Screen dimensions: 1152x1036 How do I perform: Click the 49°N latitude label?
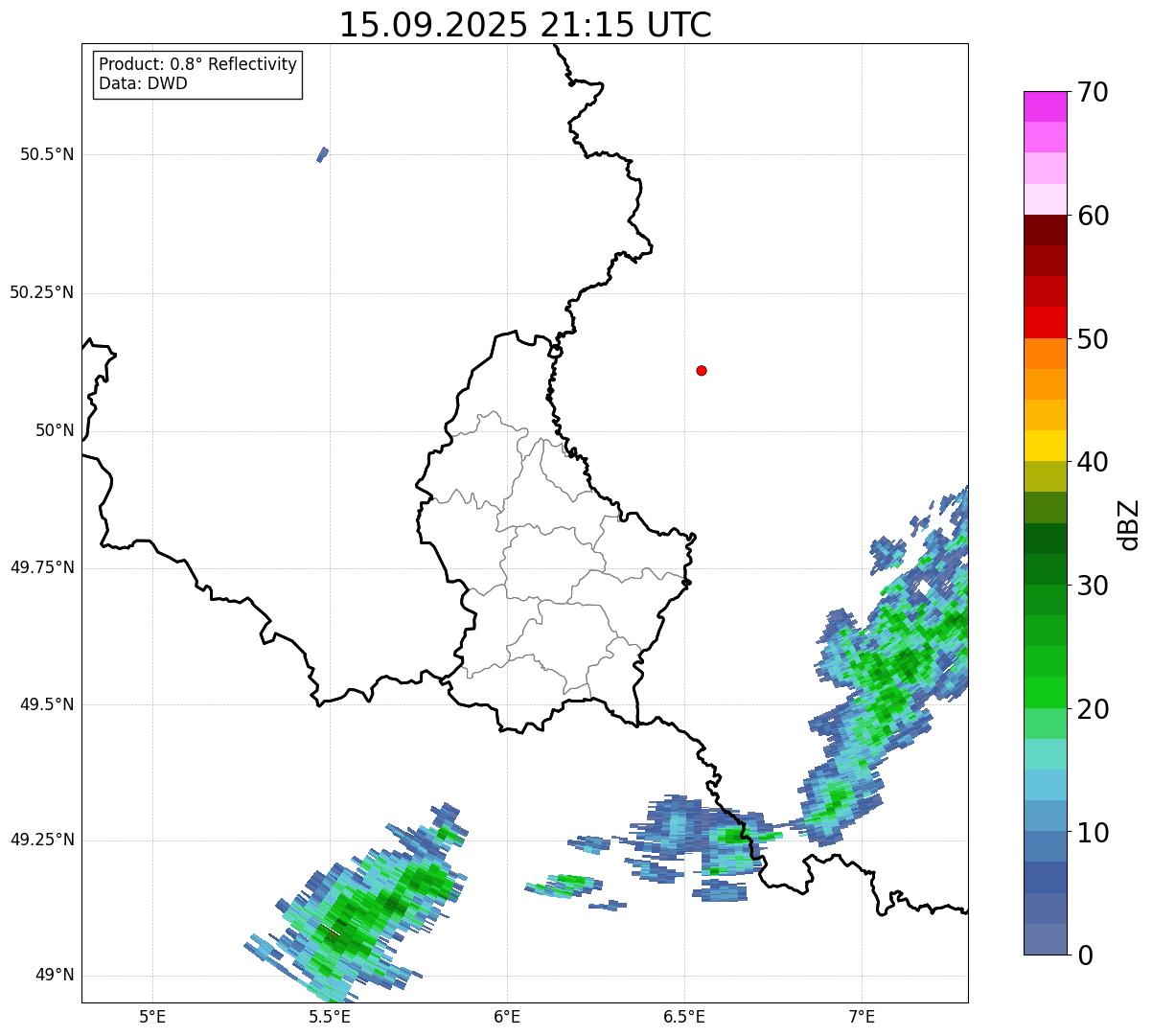coord(55,975)
